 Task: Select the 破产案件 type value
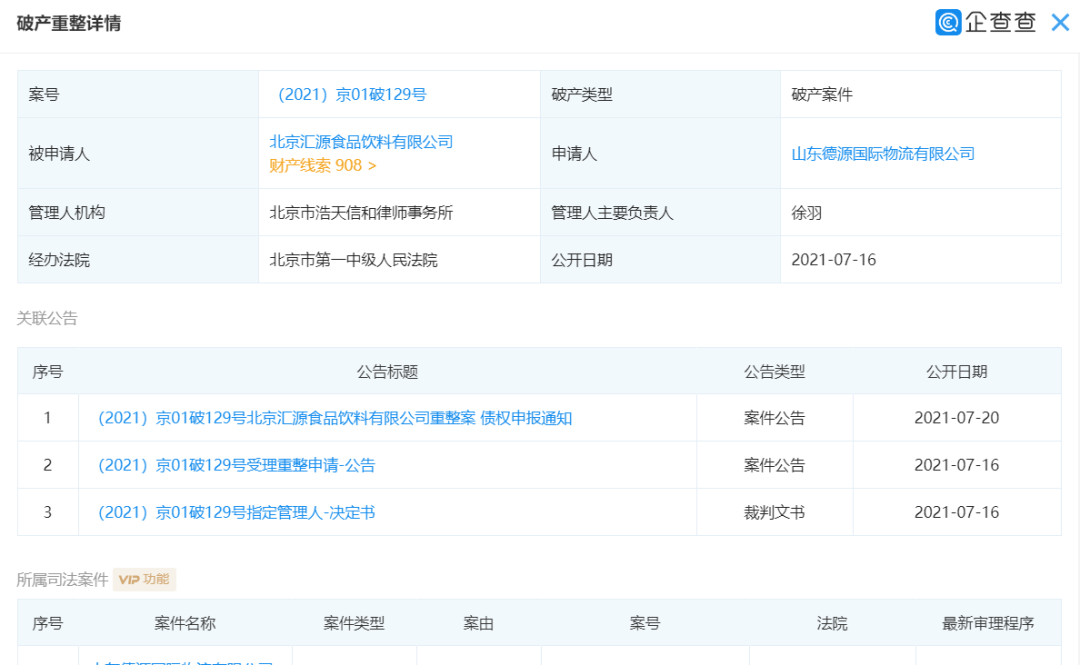click(x=822, y=94)
